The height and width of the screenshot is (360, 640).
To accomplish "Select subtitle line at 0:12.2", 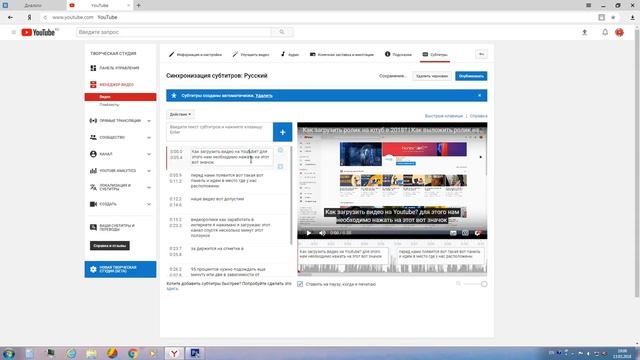I will tap(228, 202).
